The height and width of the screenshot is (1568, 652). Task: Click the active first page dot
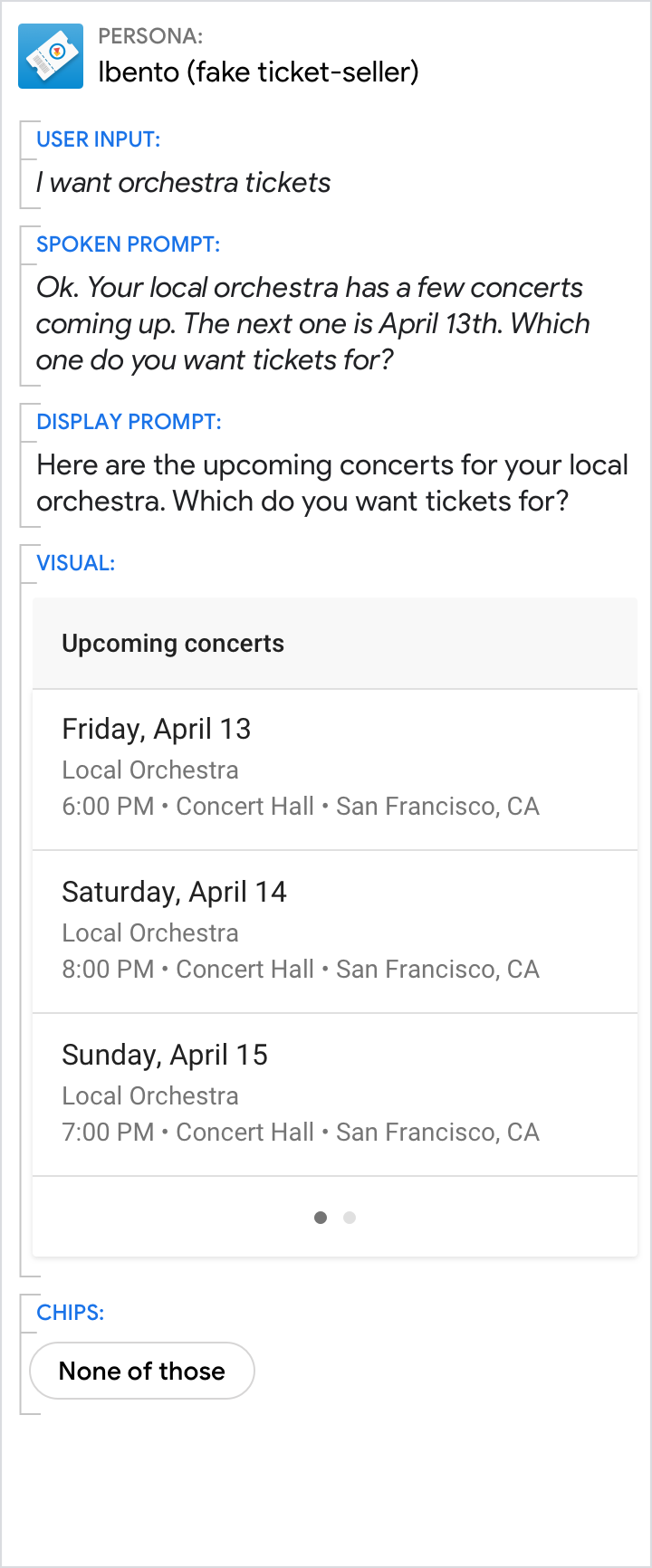[321, 1218]
